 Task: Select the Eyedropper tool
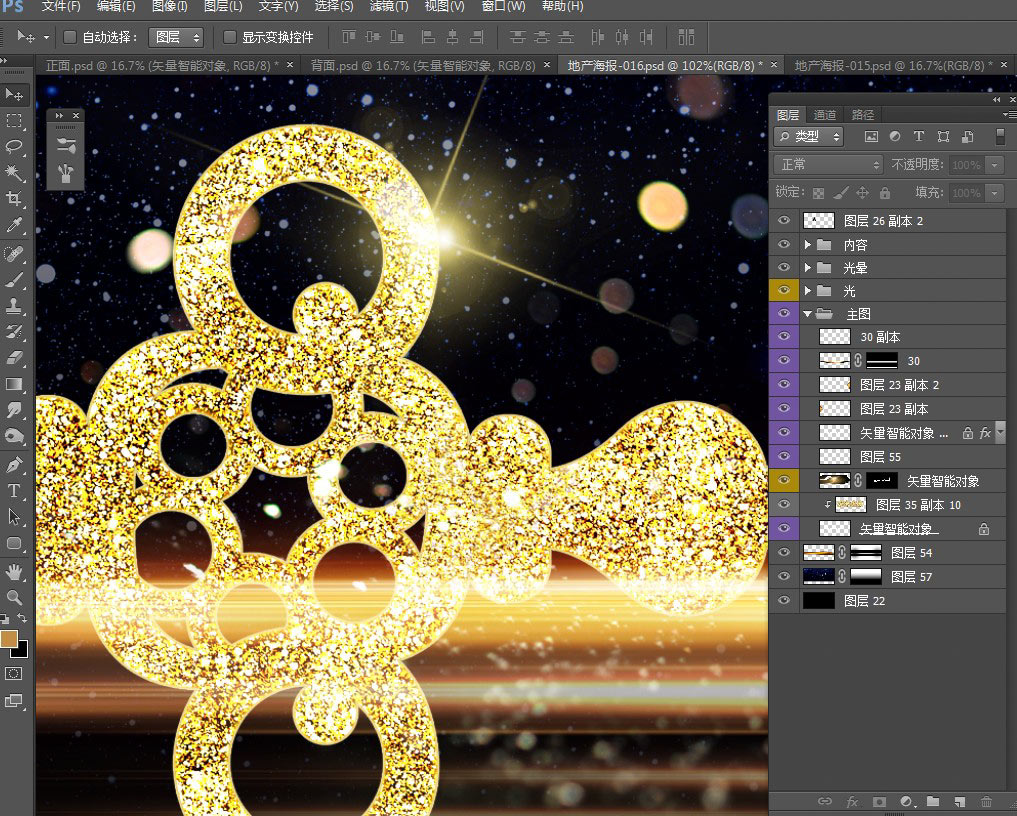coord(14,225)
